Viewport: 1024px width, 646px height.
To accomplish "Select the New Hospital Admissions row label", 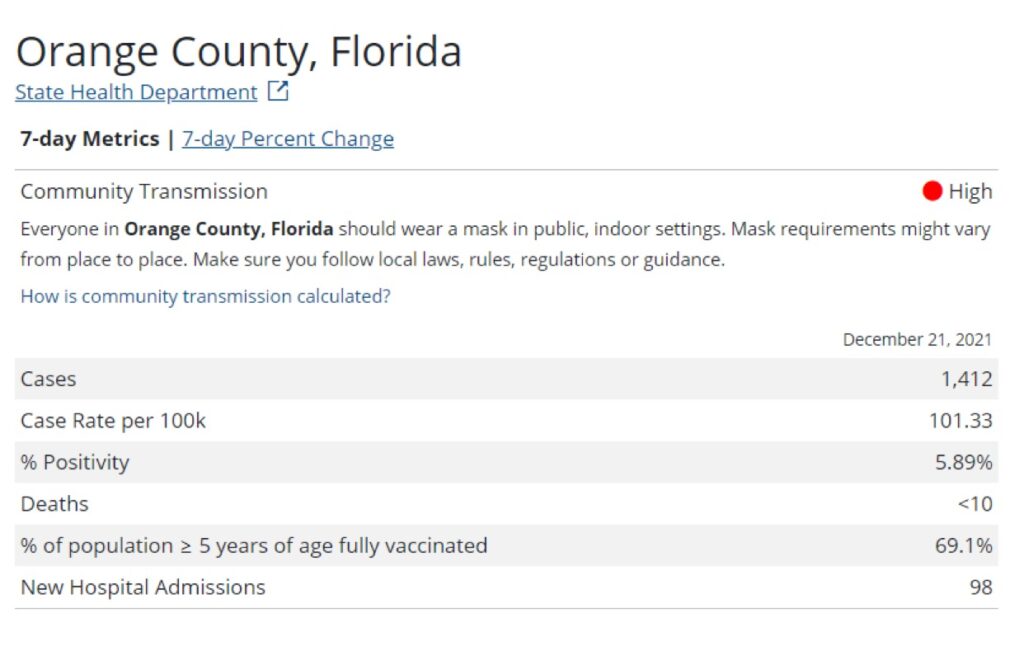I will (143, 588).
